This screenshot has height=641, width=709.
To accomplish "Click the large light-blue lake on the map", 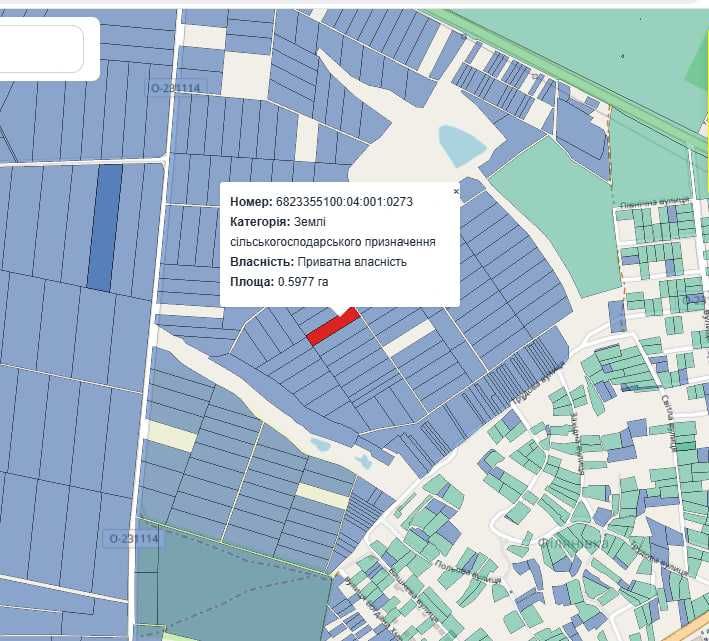I will pos(460,146).
